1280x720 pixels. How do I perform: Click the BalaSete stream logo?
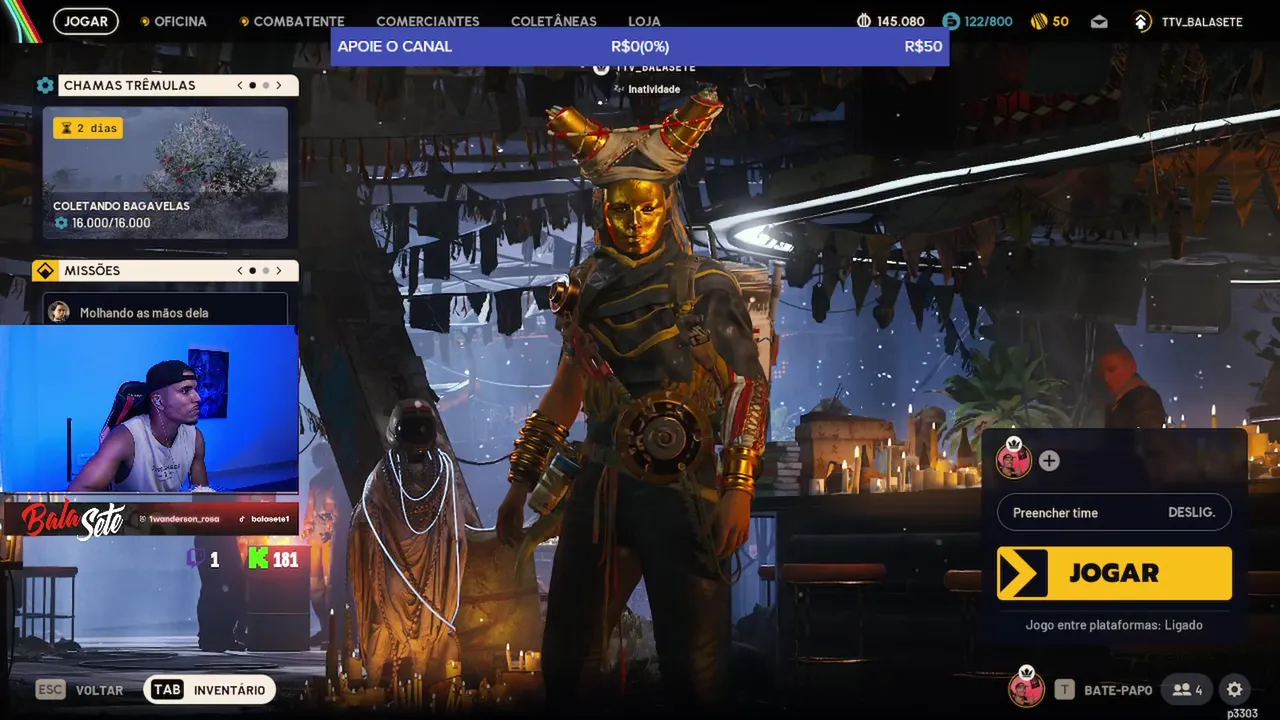73,519
